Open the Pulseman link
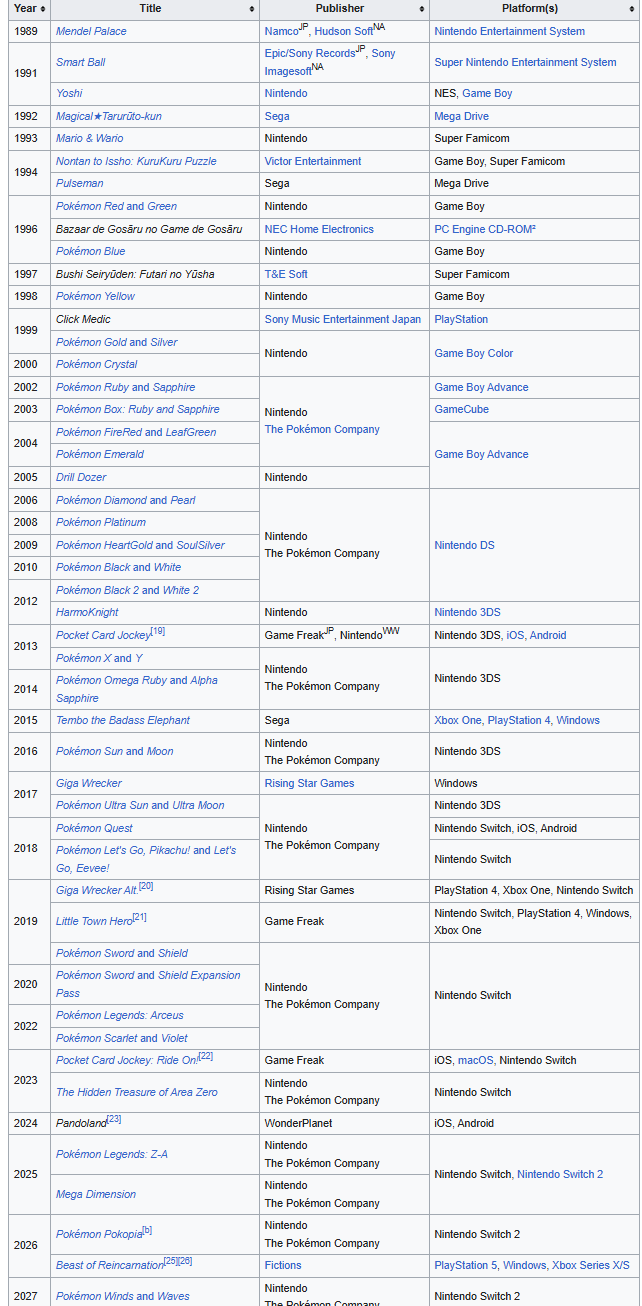Screen dimensions: 642x1306 click(x=80, y=183)
